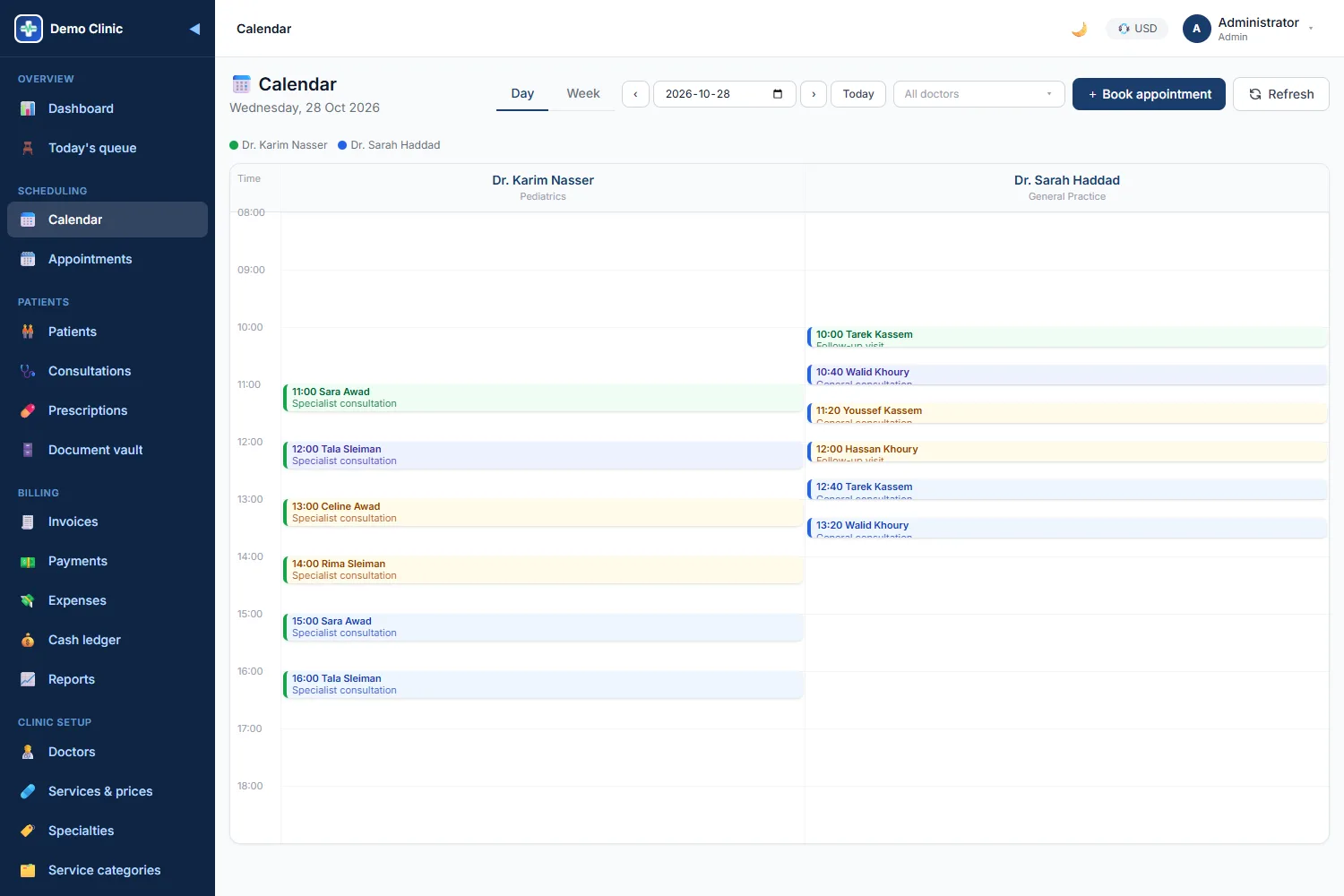1344x896 pixels.
Task: Expand the Administrator account menu
Action: coord(1249,29)
